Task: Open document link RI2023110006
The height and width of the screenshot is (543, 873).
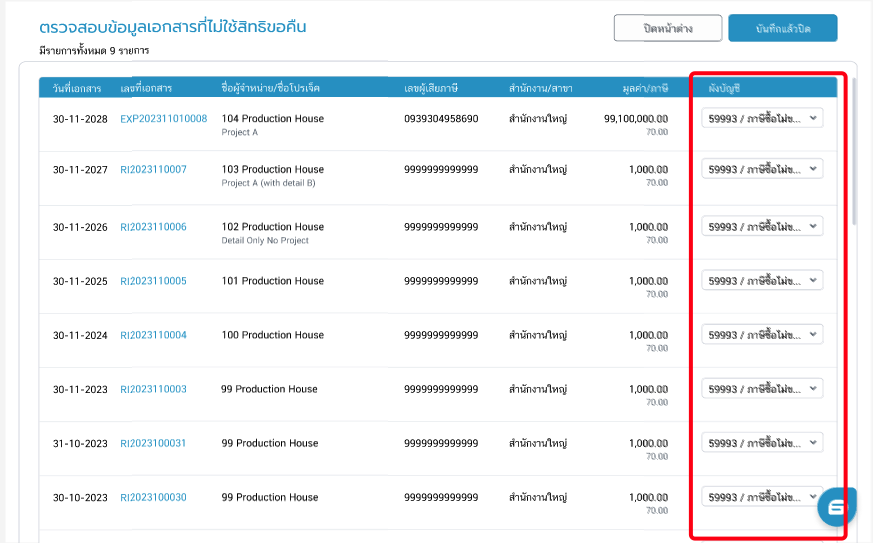Action: (x=153, y=227)
